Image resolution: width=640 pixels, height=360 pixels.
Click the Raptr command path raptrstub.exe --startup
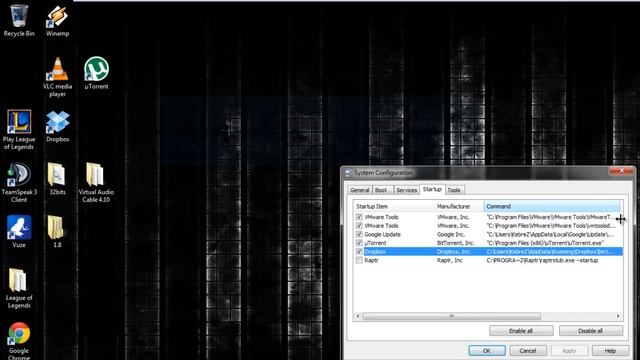point(542,260)
